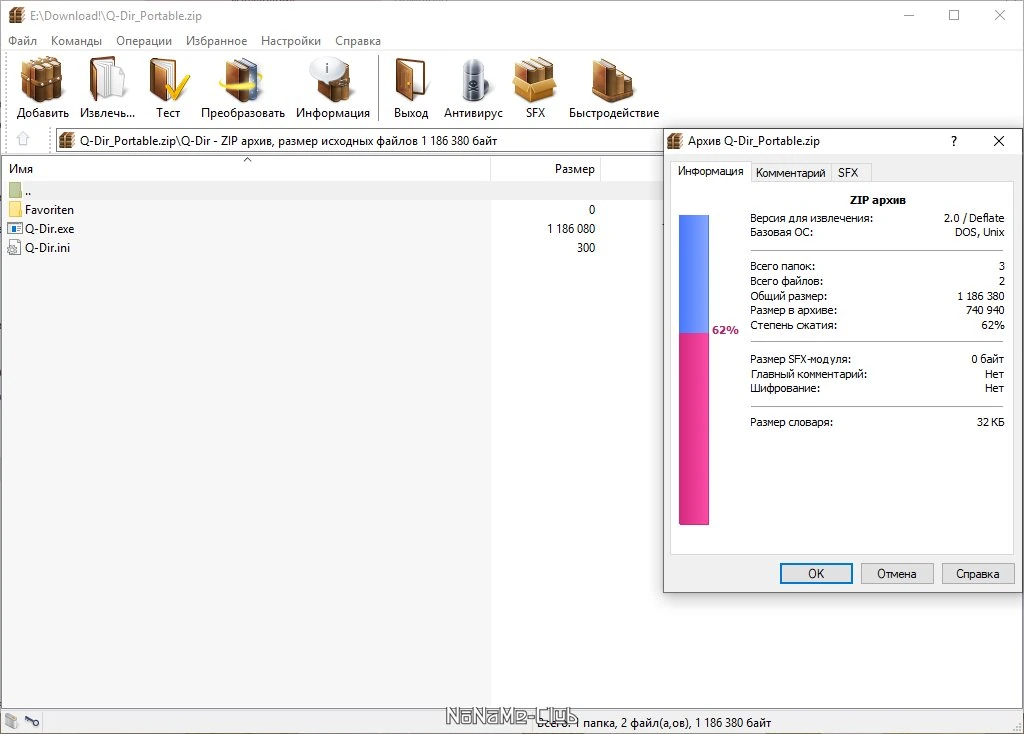Click the Добавить (Add) toolbar icon
1024x734 pixels.
(x=42, y=80)
